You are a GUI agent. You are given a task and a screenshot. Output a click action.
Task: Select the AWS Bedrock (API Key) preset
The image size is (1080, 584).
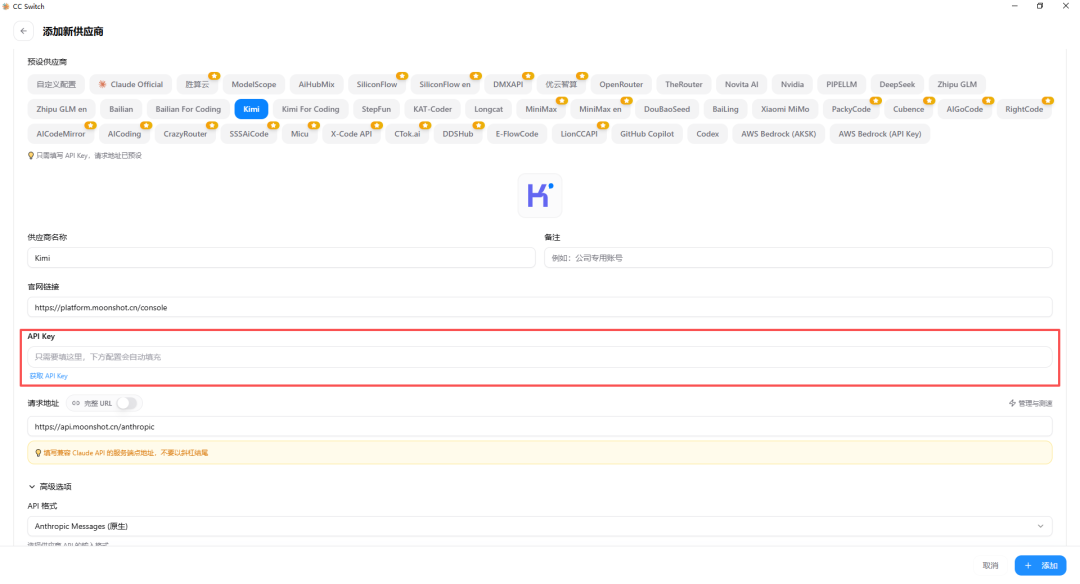click(880, 134)
